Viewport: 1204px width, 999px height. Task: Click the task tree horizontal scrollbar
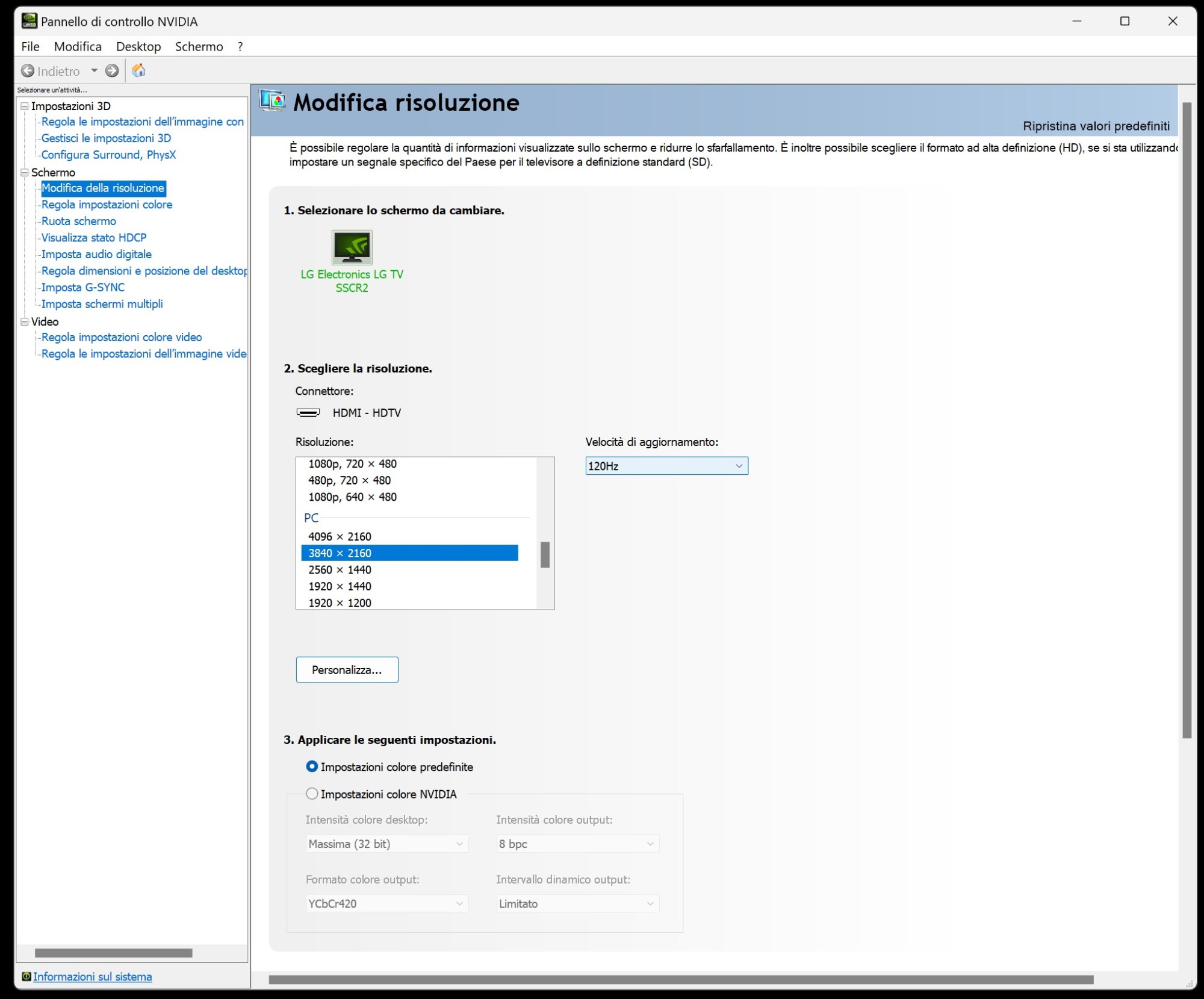point(113,953)
